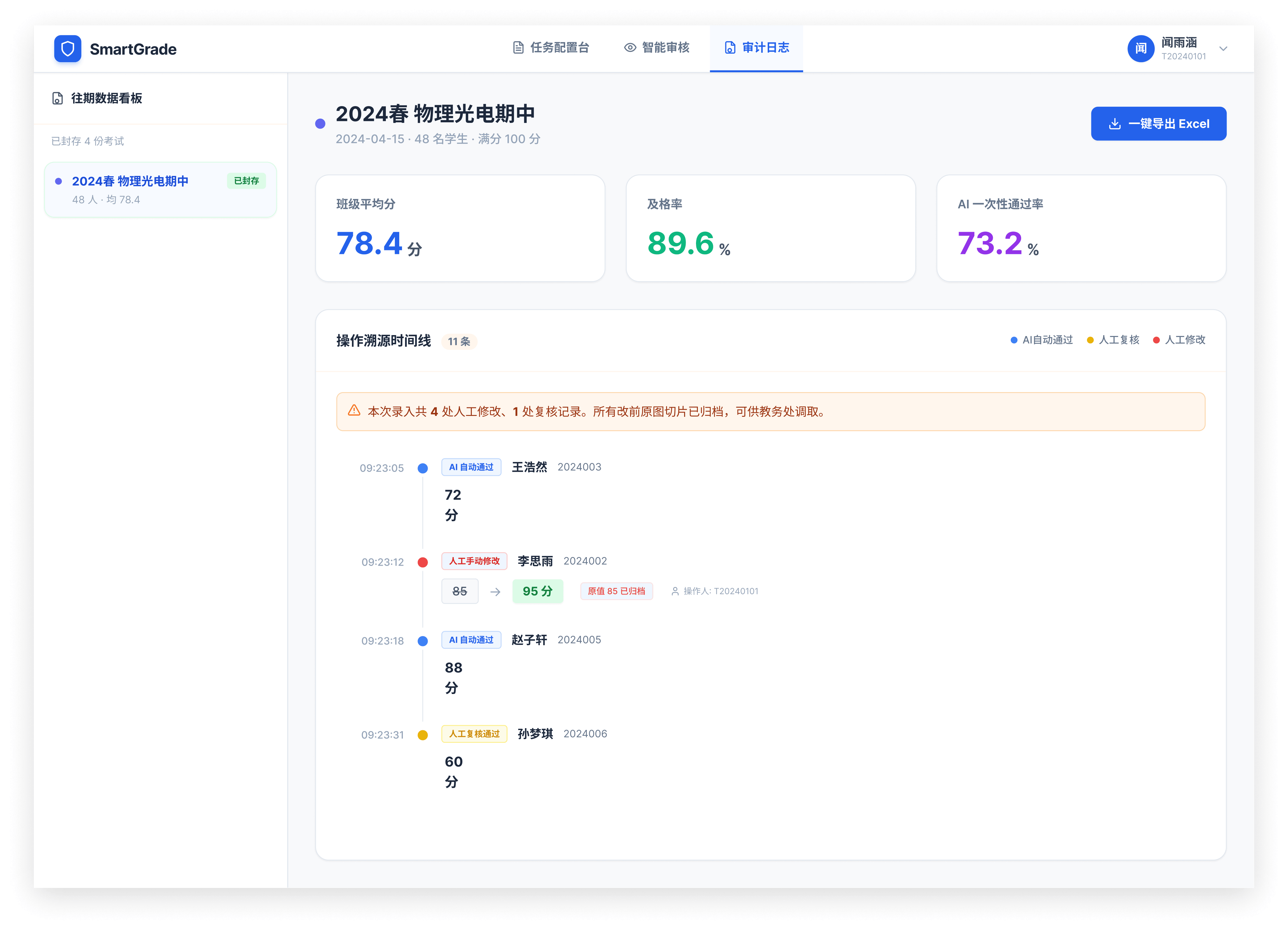This screenshot has height=930, width=1288.
Task: Click the blue AI自动通过 legend dot
Action: (1014, 340)
